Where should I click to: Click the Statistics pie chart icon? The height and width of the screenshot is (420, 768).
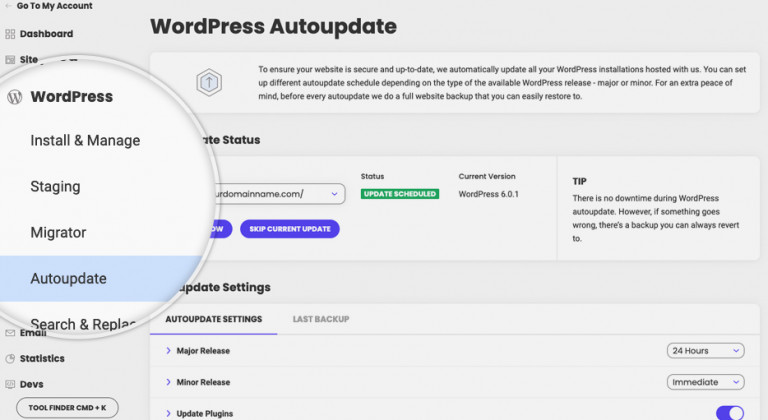tap(10, 359)
